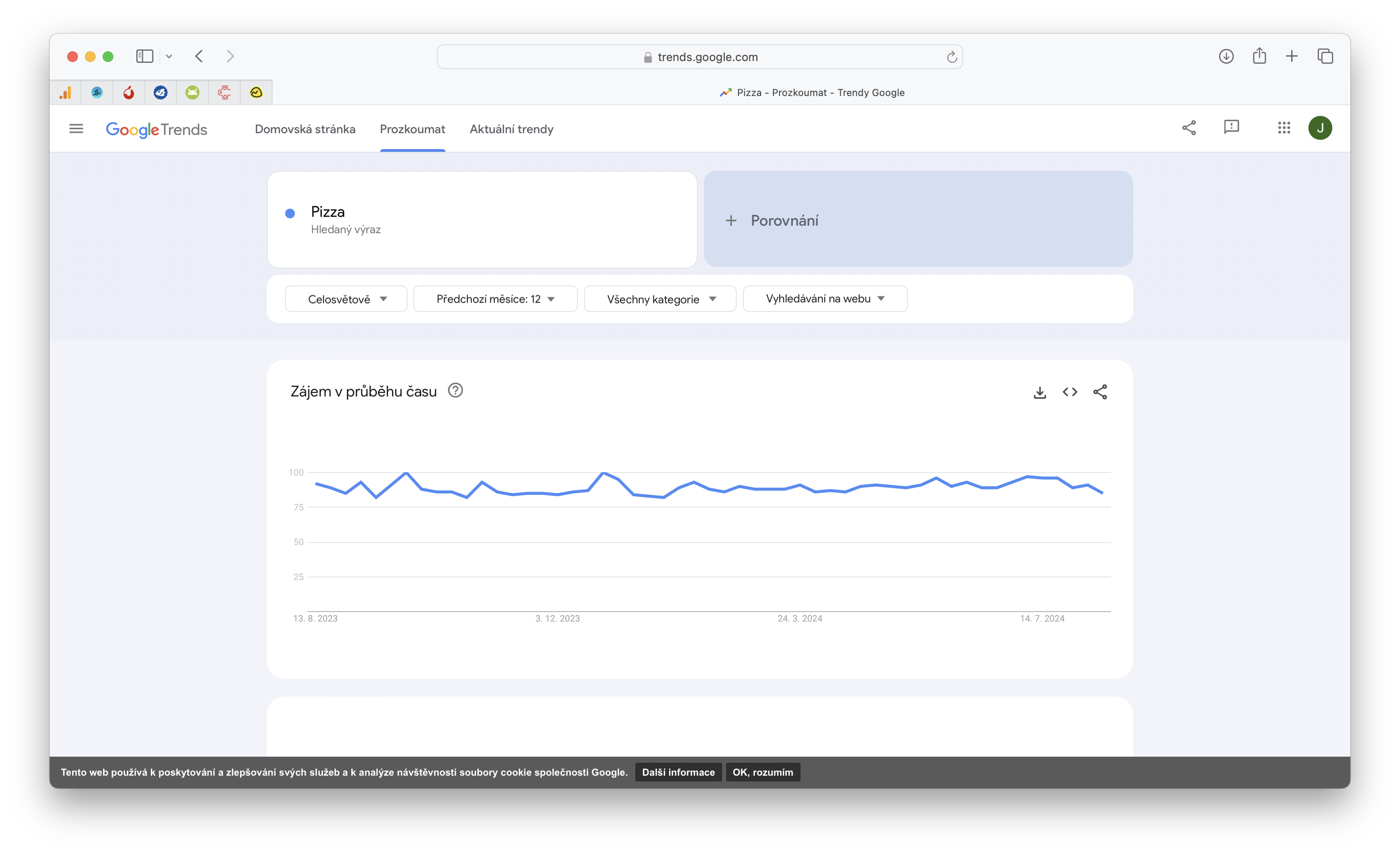Click the share icon on the Zájem v průběhu času card

point(1100,392)
